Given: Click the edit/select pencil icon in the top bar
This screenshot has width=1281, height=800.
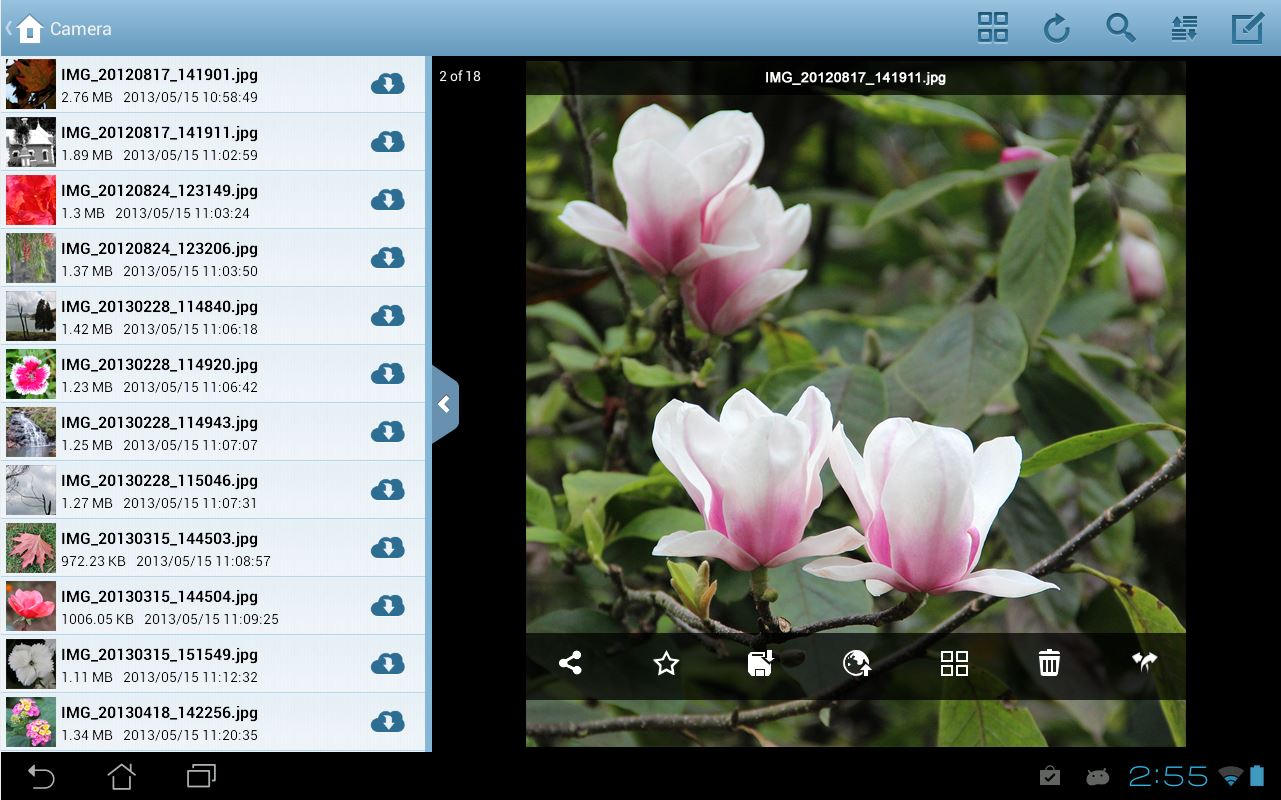Looking at the screenshot, I should pyautogui.click(x=1247, y=28).
